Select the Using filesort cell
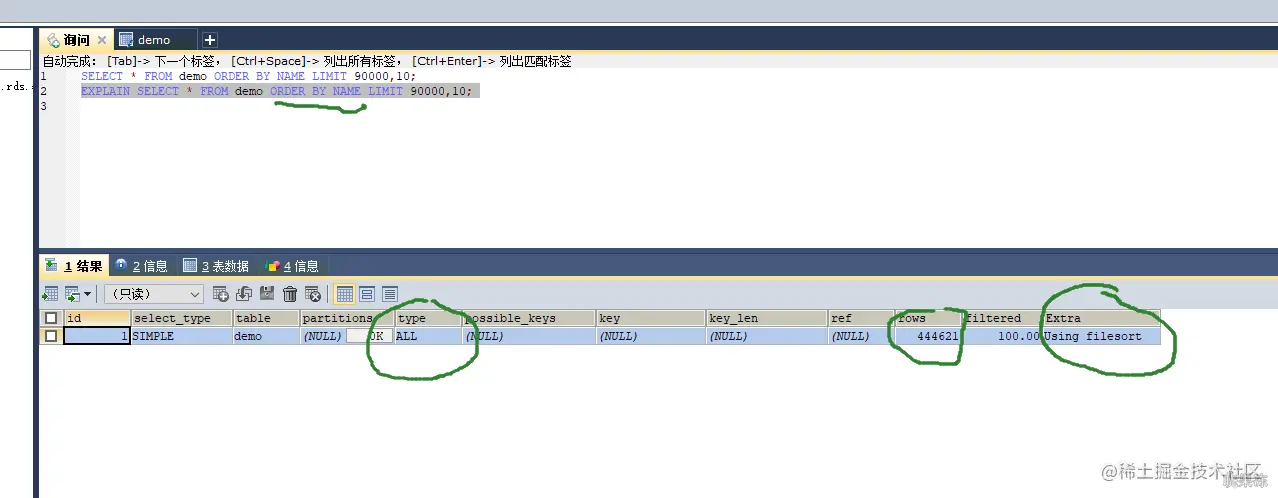Viewport: 1278px width, 498px height. click(1102, 336)
